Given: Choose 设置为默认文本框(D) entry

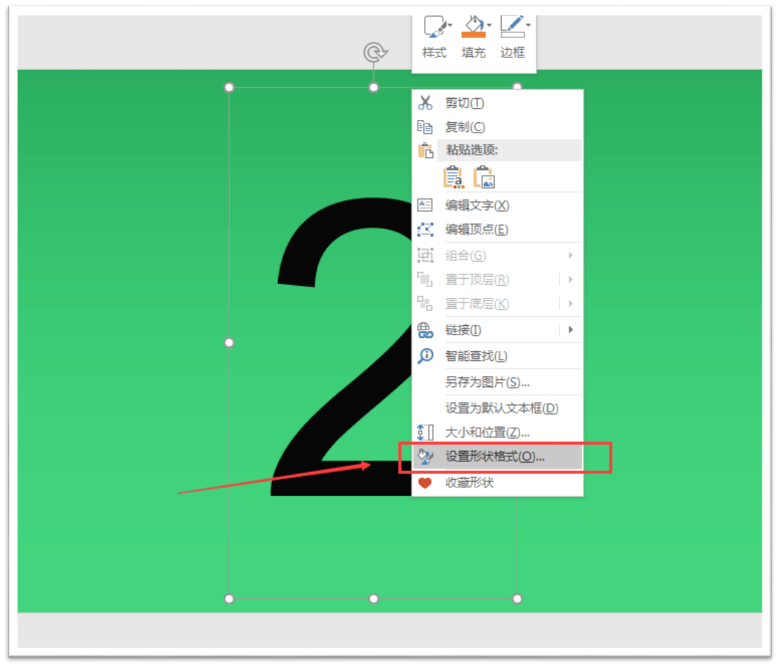Looking at the screenshot, I should click(497, 408).
